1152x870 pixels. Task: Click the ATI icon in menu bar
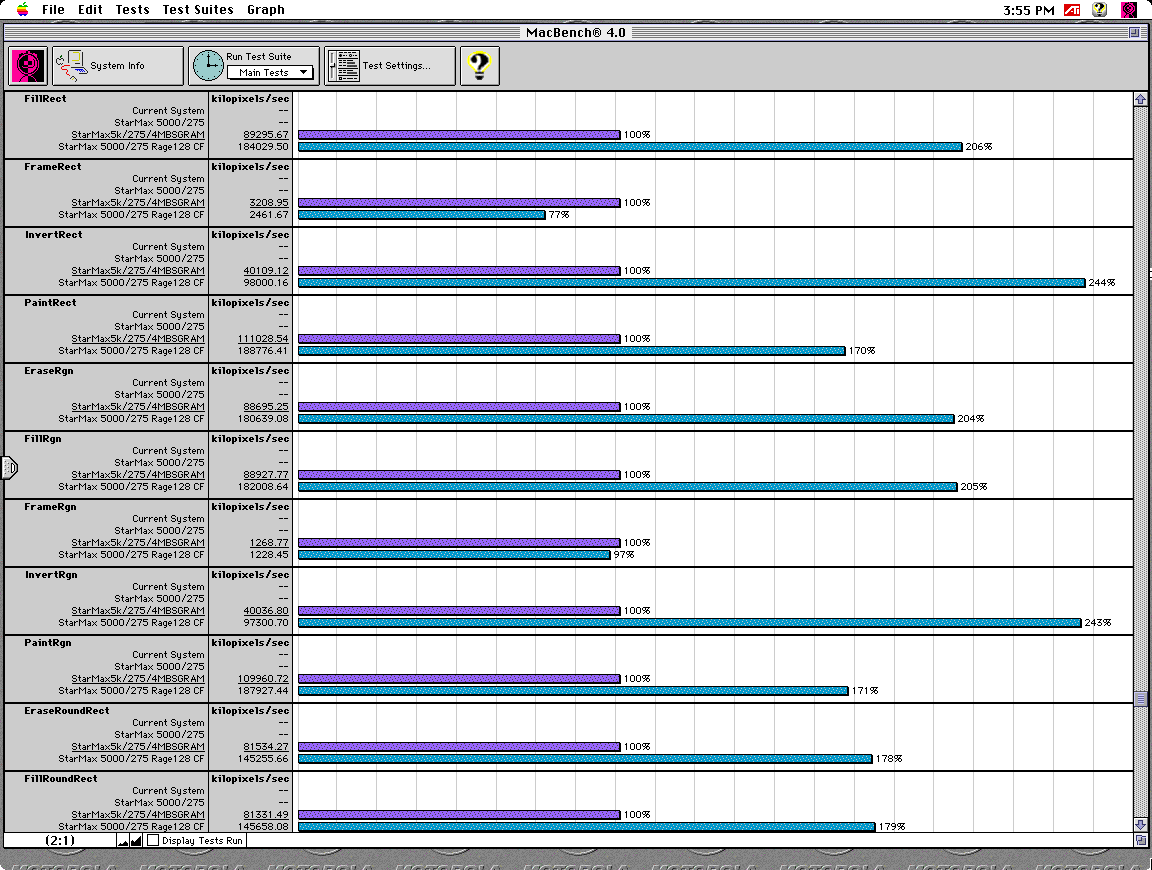point(1072,10)
